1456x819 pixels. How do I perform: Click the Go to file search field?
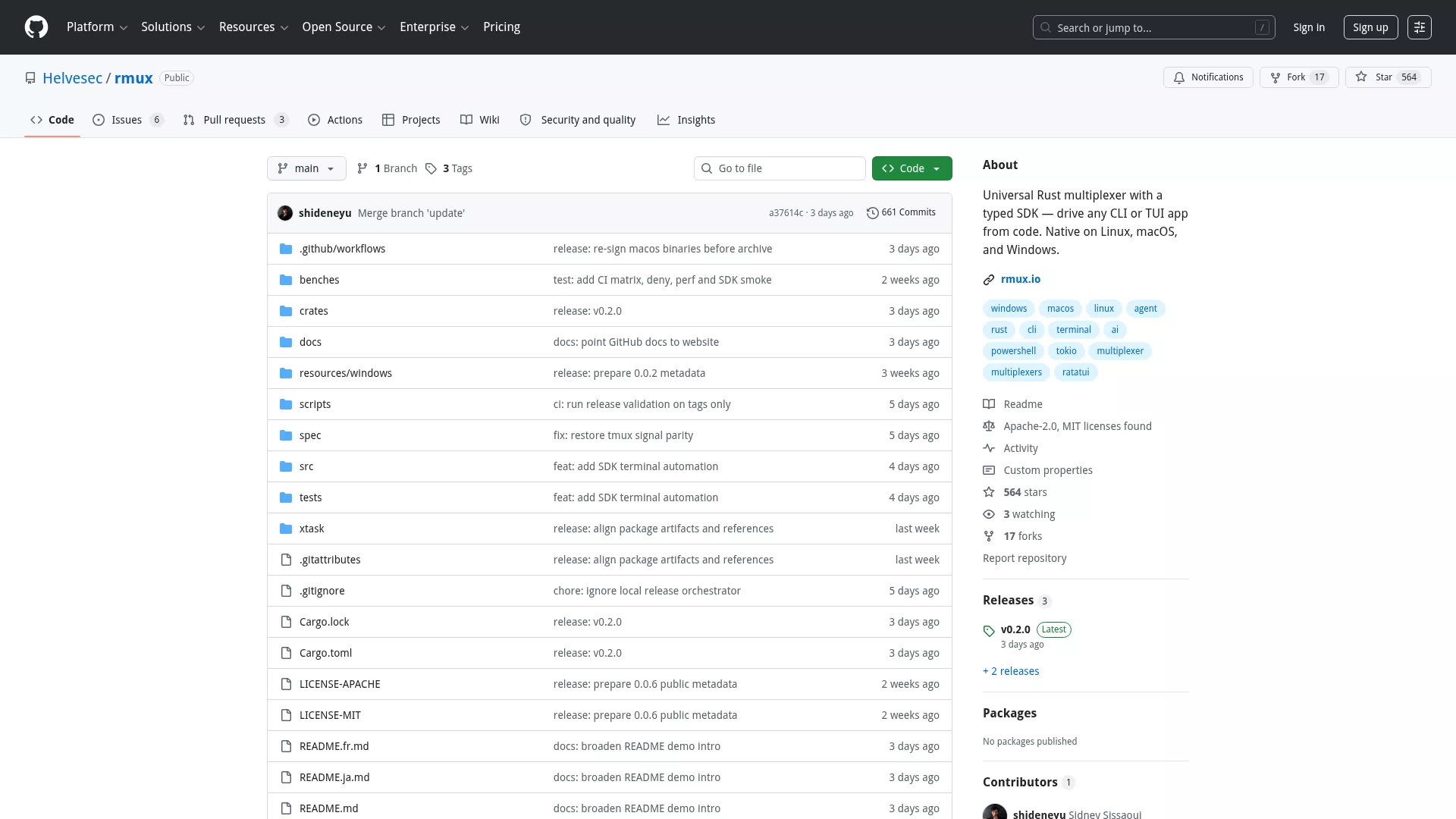pyautogui.click(x=780, y=168)
